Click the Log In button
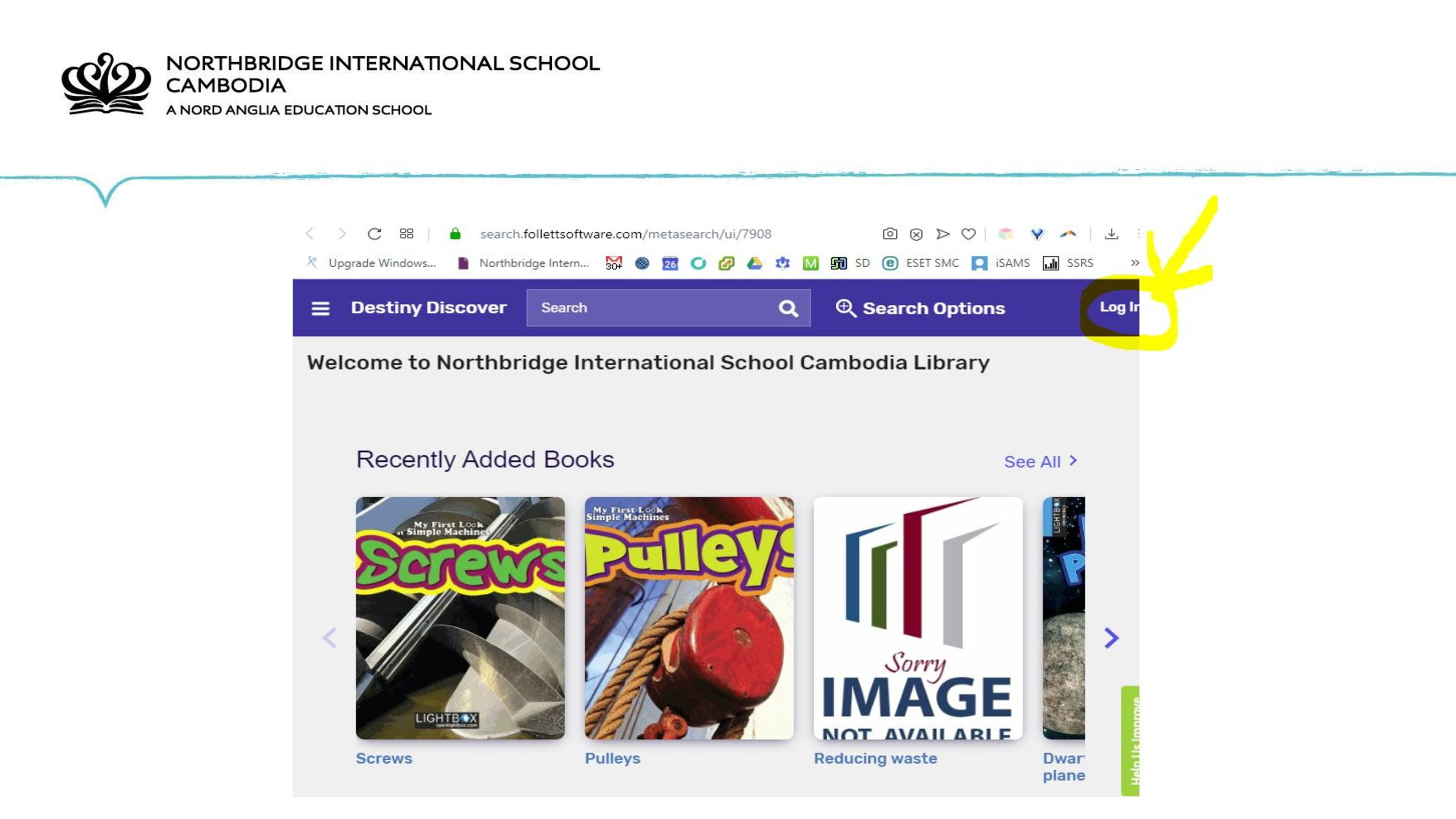 1119,307
